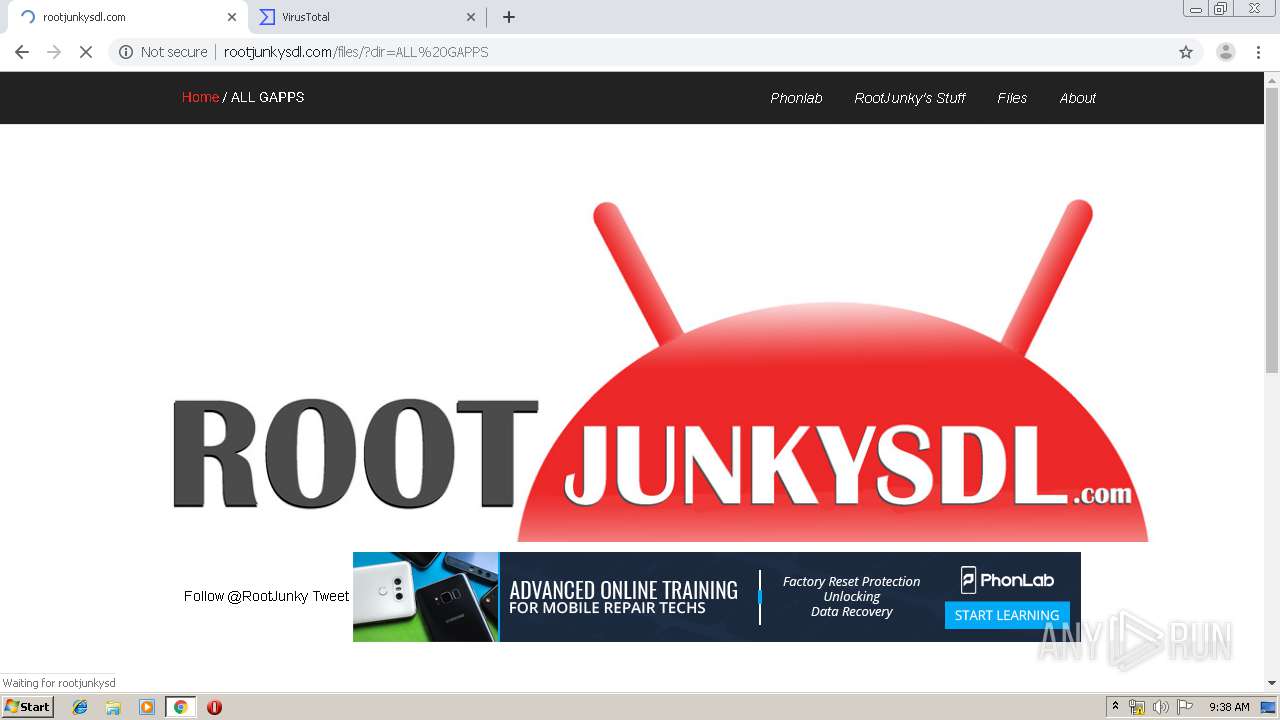This screenshot has width=1280, height=720.
Task: Minimize the Chrome window
Action: [1195, 8]
